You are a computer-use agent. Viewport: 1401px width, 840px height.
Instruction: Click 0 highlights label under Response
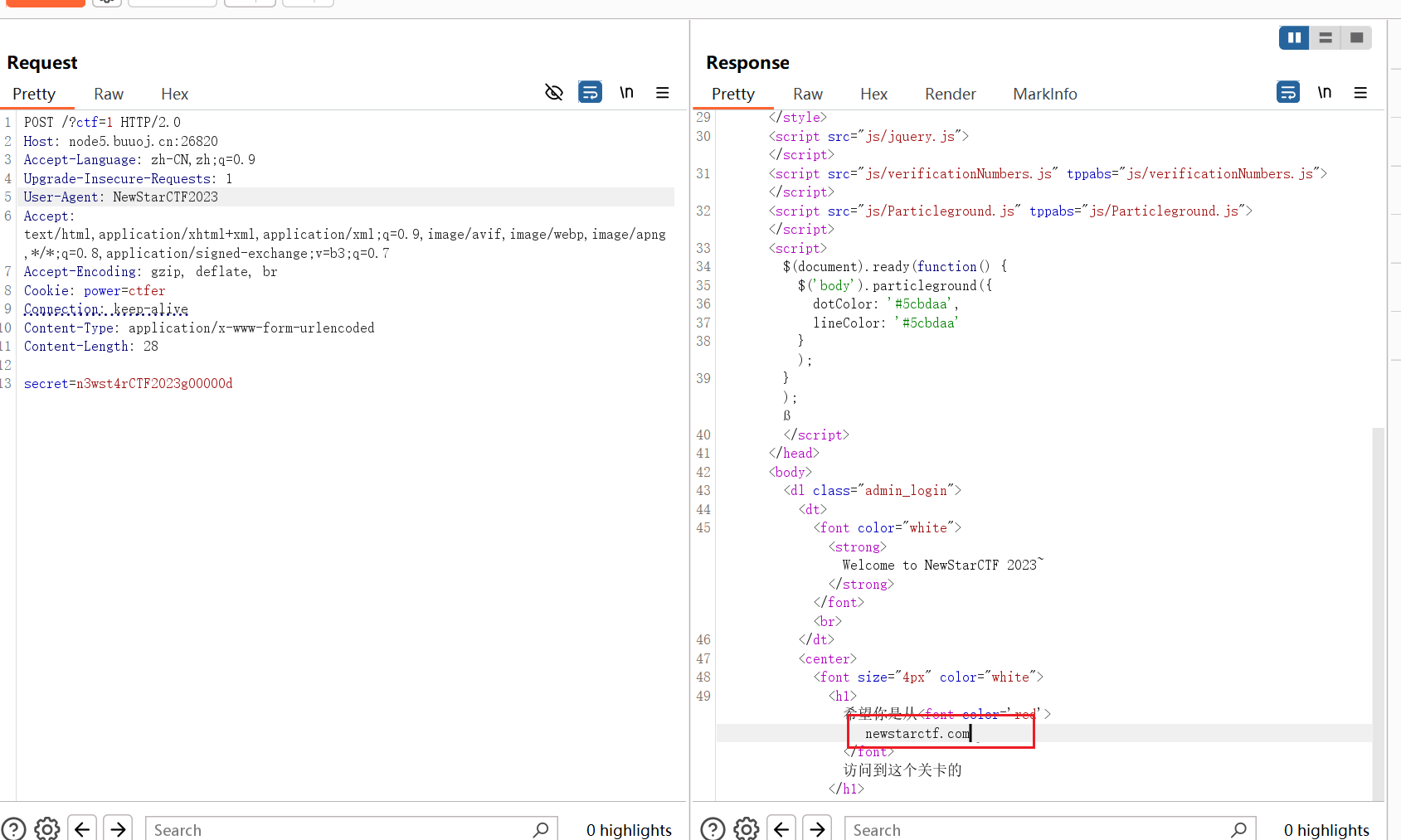click(1326, 829)
